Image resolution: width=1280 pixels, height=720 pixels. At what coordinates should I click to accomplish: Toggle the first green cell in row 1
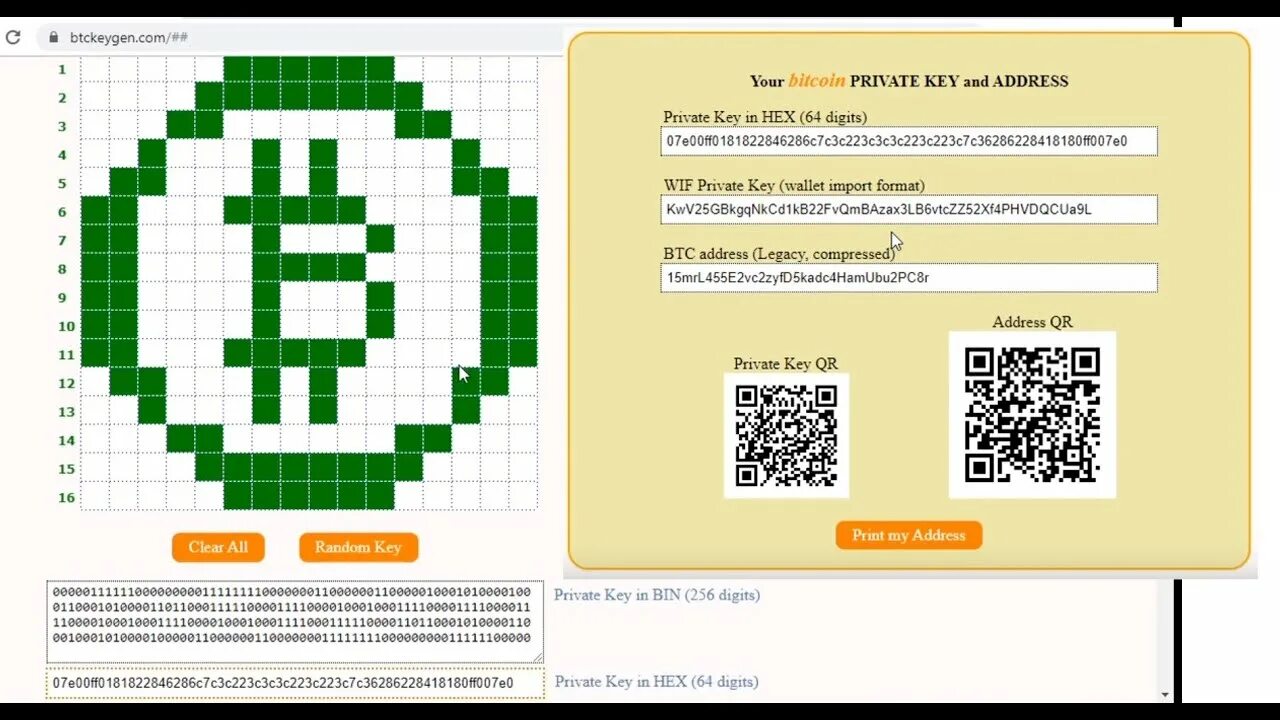click(x=238, y=69)
